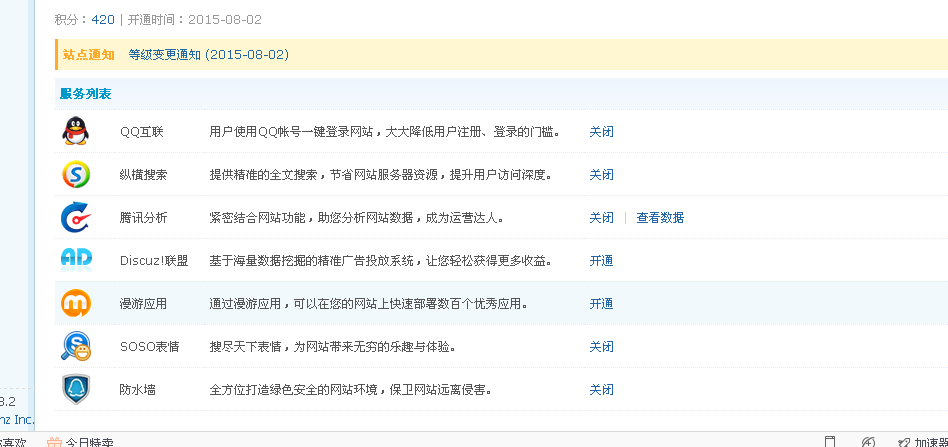
Task: Click the QQ penguin icon
Action: [x=76, y=131]
